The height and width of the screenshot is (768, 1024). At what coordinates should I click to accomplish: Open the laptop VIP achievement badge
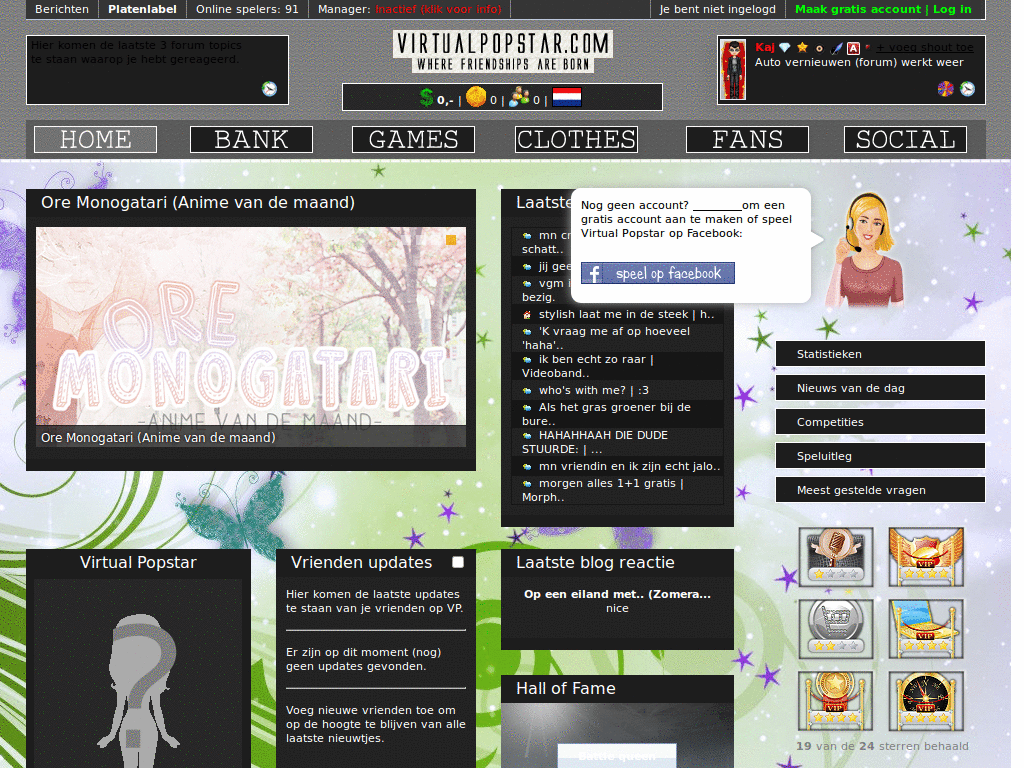coord(925,628)
